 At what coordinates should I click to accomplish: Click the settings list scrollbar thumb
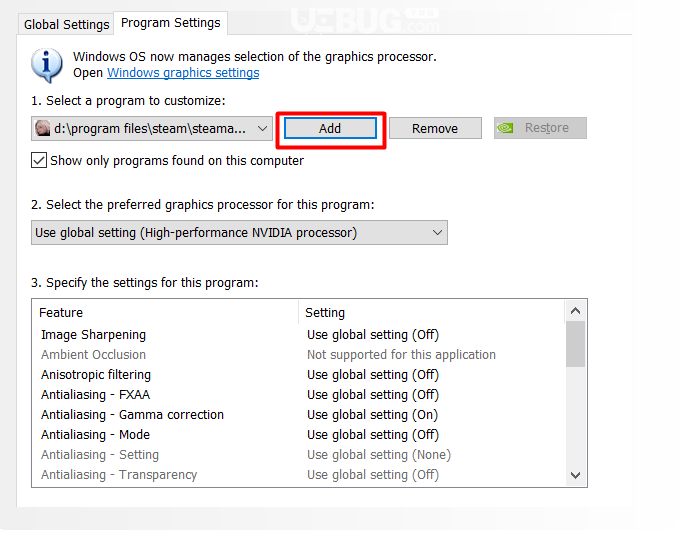point(576,344)
